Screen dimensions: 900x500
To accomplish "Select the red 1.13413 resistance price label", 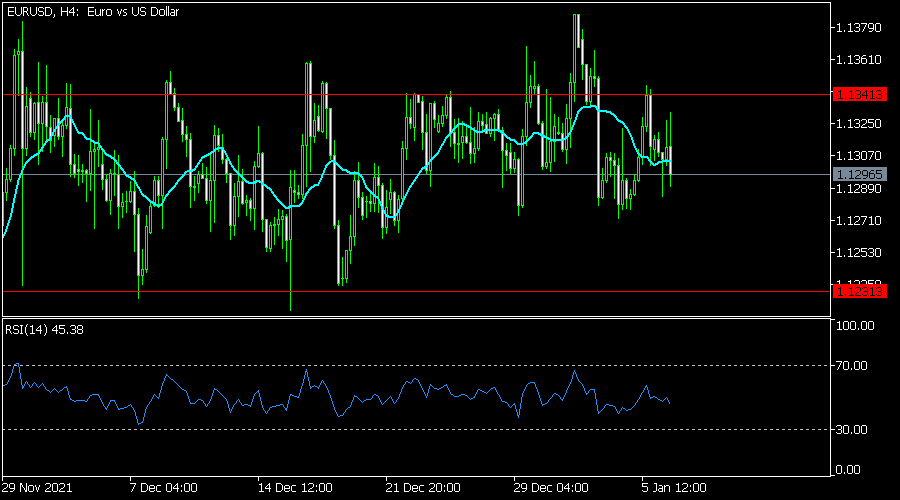I will [x=859, y=94].
